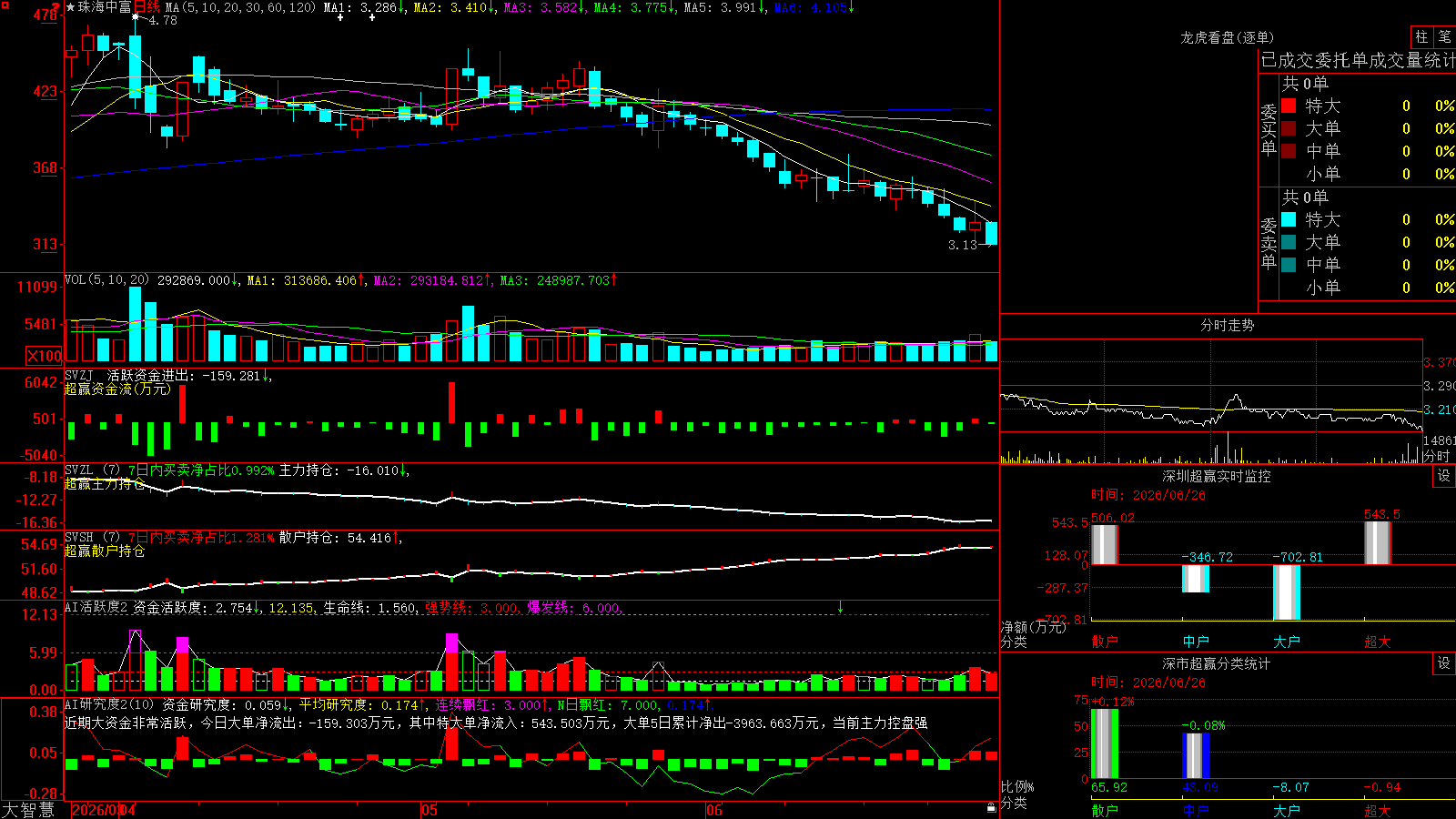Open settings 设 for 深市超赢分类统计 panel
Screen dimensions: 1456x819
click(1444, 663)
